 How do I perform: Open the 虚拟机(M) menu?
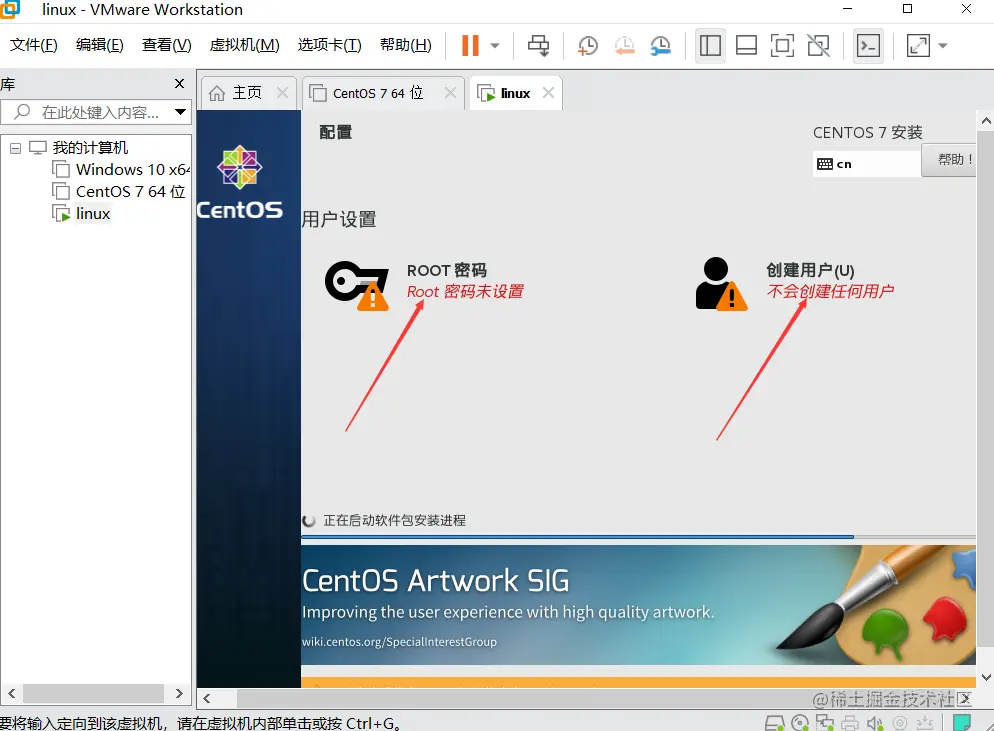[x=244, y=45]
